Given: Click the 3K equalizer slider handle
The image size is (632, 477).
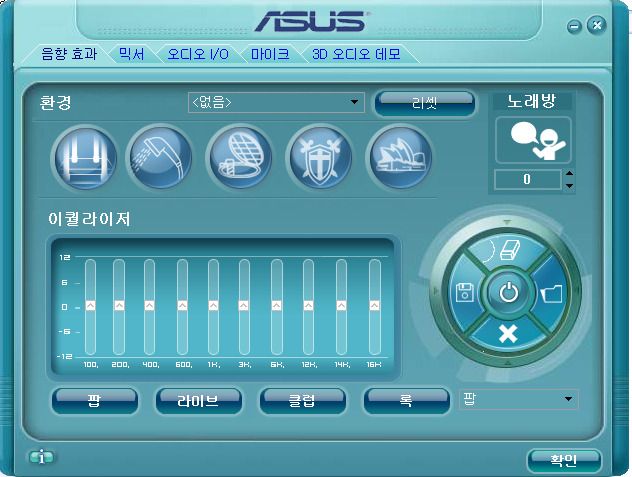Looking at the screenshot, I should [244, 305].
